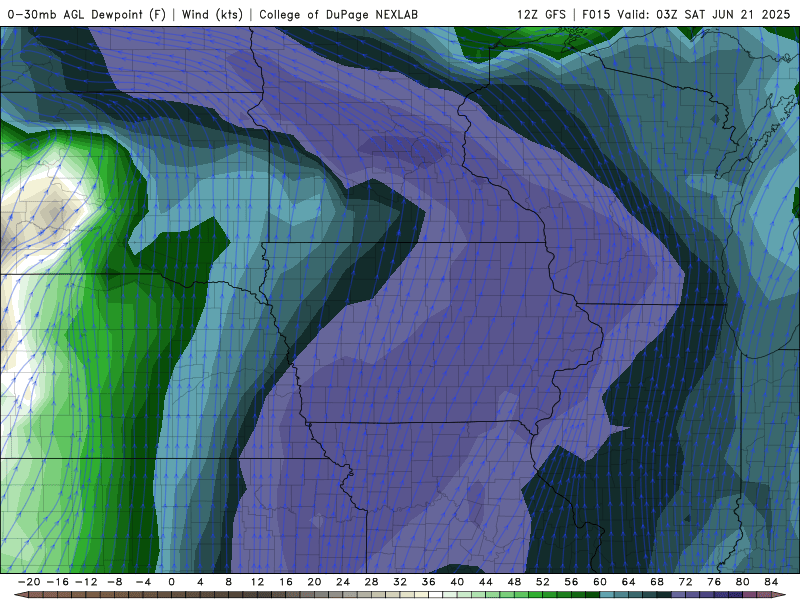Click the 20 legend value
Viewport: 800px width, 600px height.
tap(314, 582)
